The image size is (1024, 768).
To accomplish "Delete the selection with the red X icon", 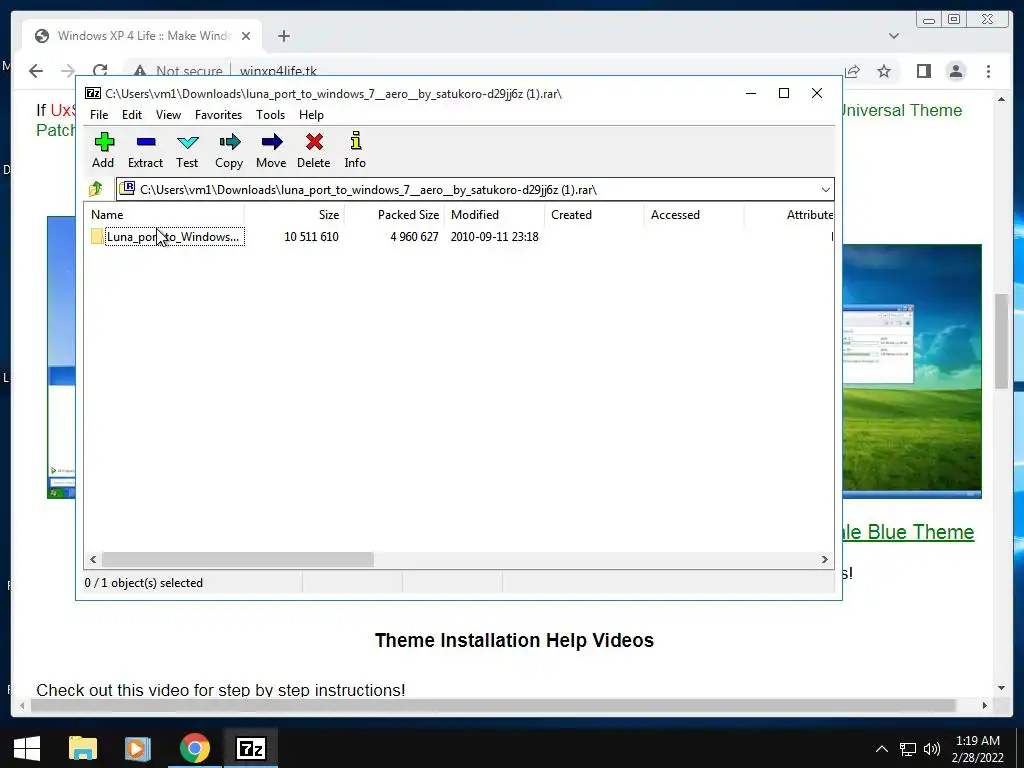I will click(x=313, y=150).
